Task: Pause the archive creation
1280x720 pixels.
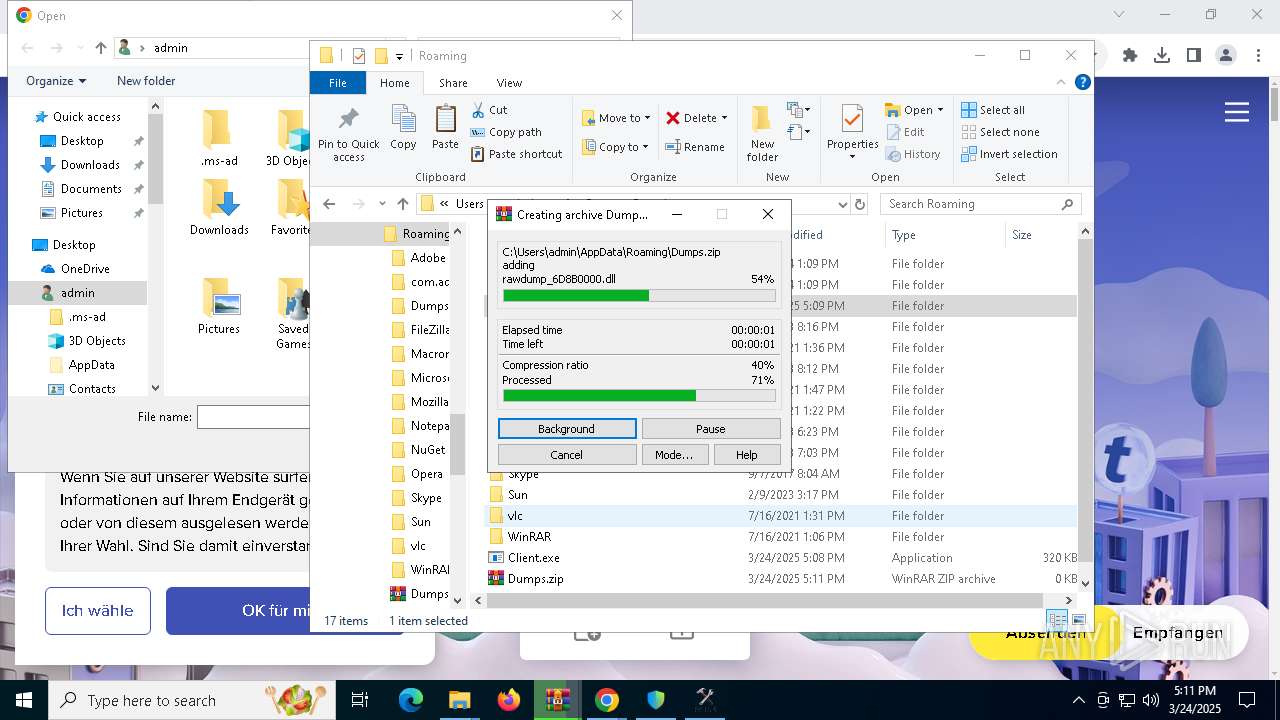Action: [711, 429]
